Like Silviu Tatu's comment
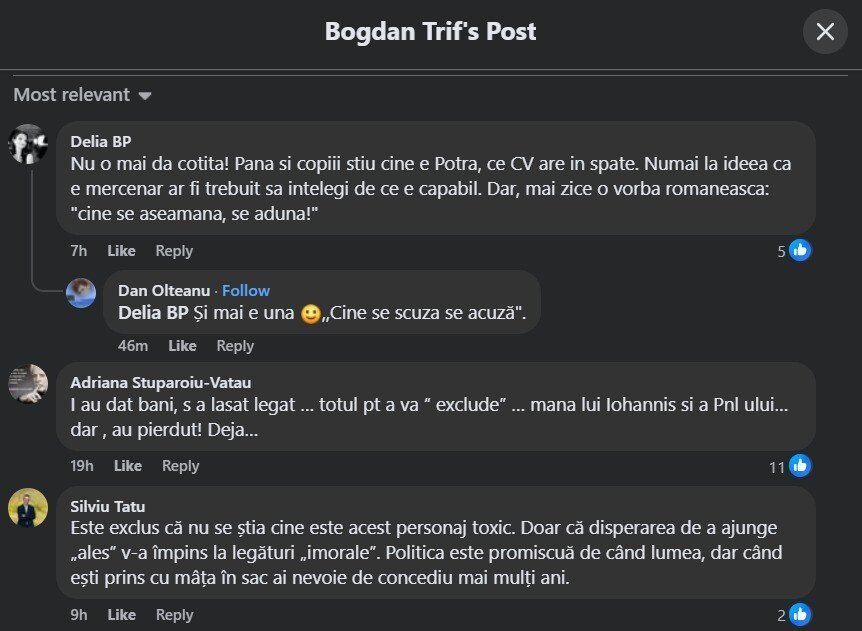Image resolution: width=862 pixels, height=631 pixels. 121,615
